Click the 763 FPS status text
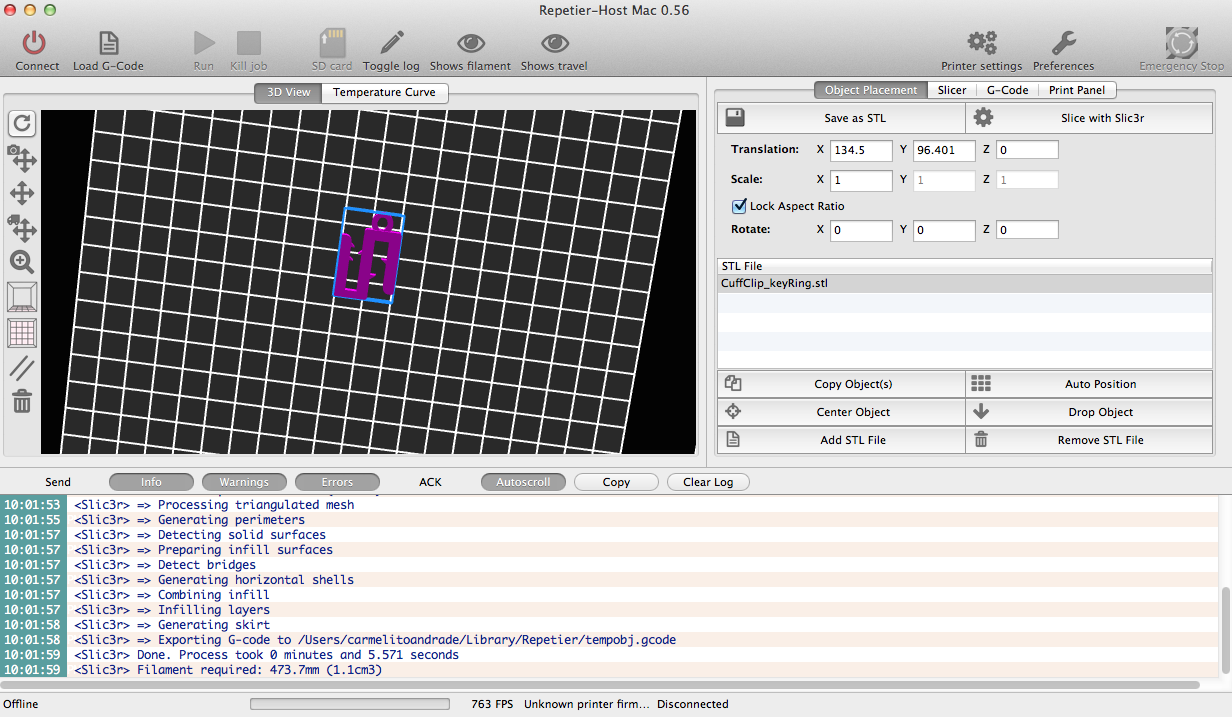Viewport: 1232px width, 717px height. click(492, 704)
